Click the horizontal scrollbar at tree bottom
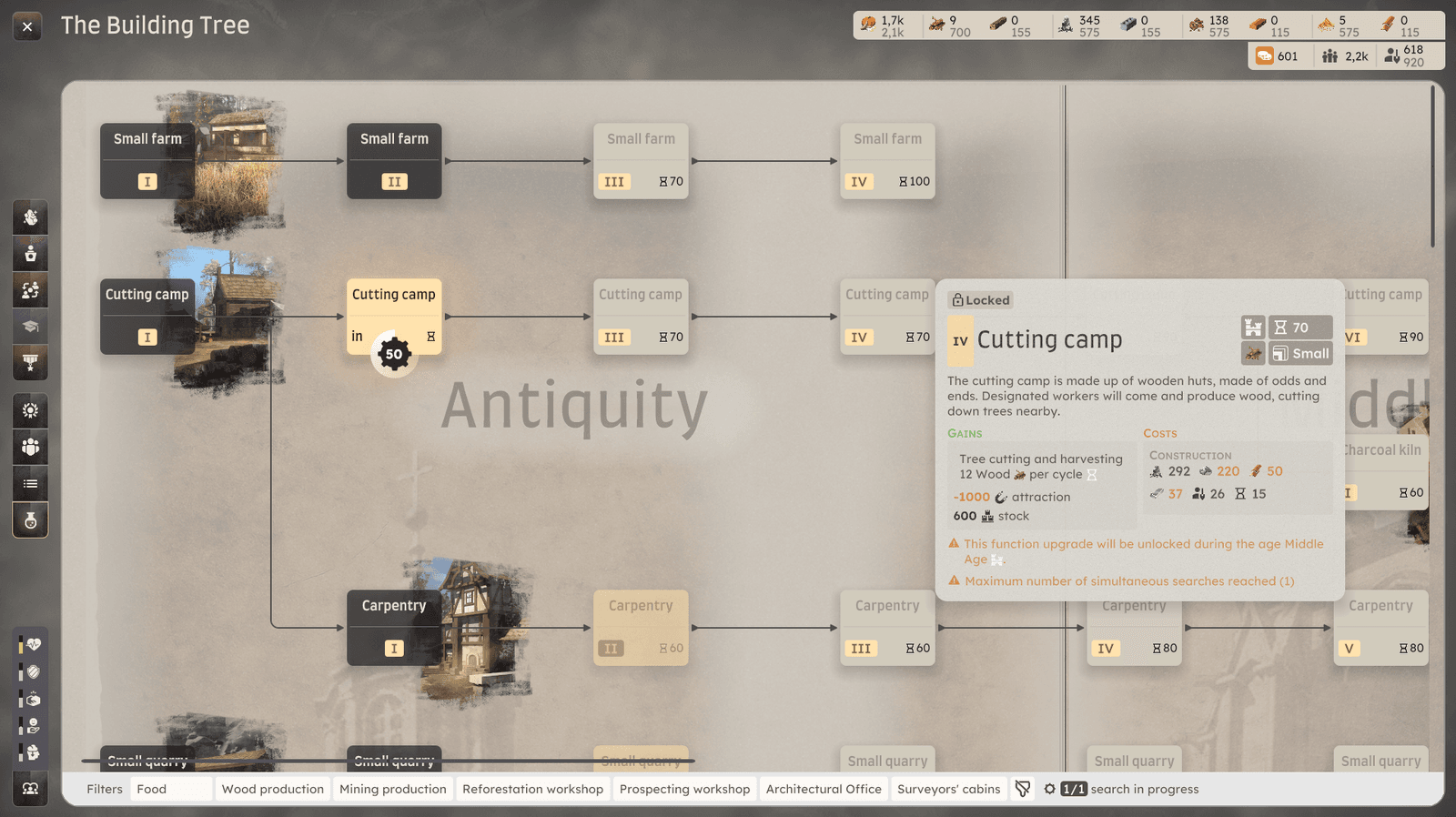 pyautogui.click(x=388, y=761)
